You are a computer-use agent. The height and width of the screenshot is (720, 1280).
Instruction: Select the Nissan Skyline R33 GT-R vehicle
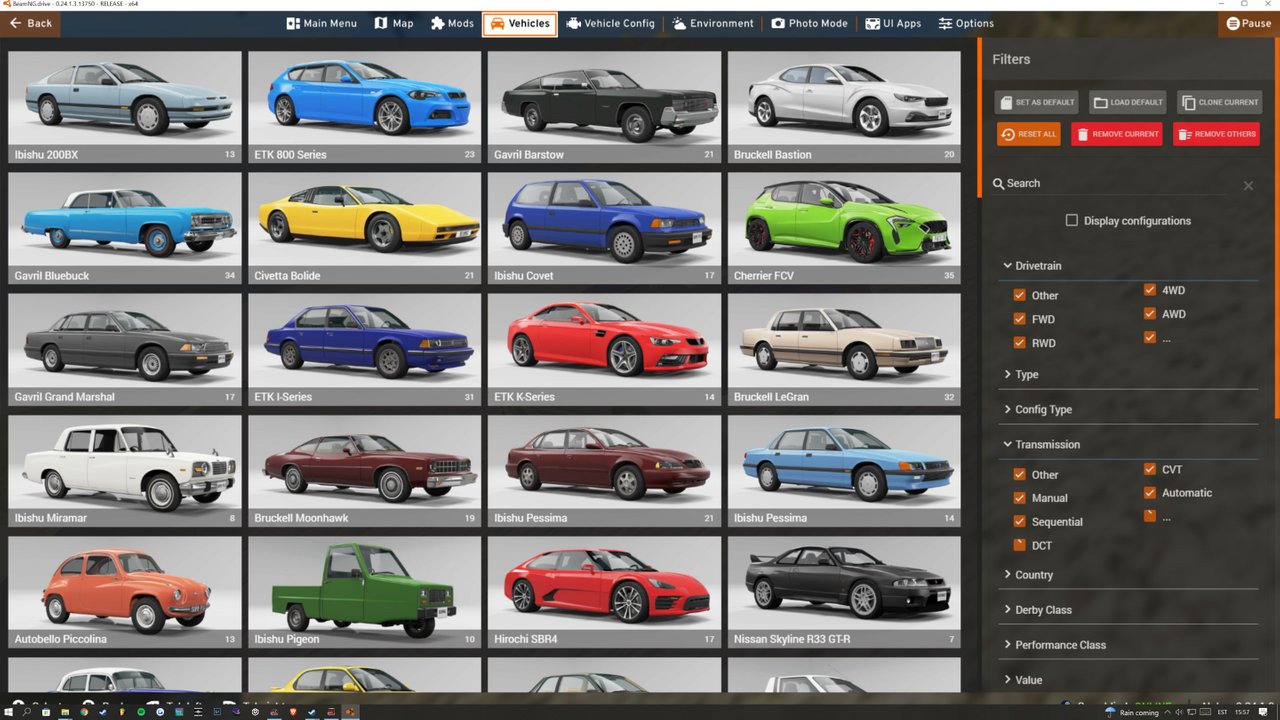pyautogui.click(x=845, y=592)
